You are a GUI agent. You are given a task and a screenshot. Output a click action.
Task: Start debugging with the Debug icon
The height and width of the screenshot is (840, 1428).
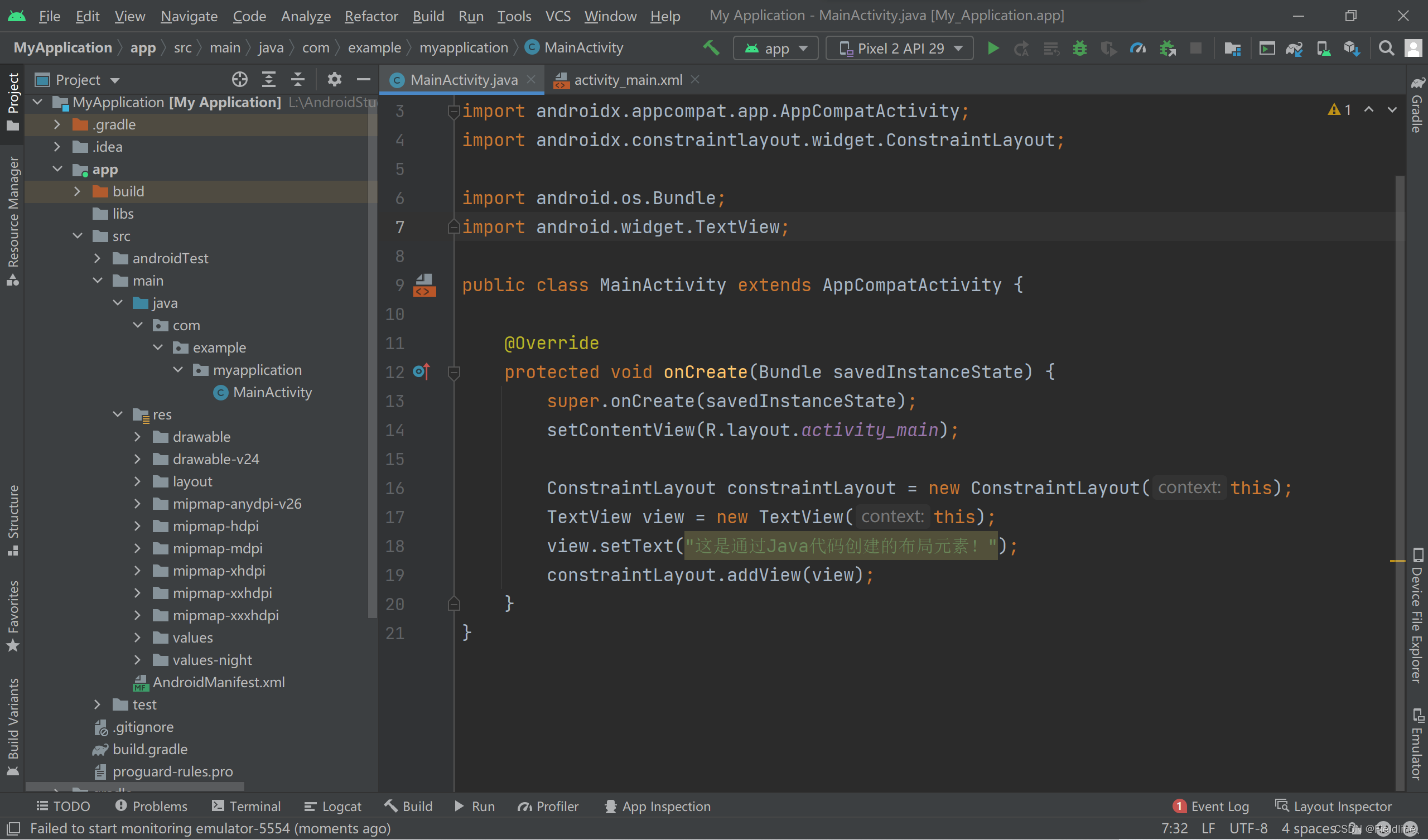coord(1079,47)
